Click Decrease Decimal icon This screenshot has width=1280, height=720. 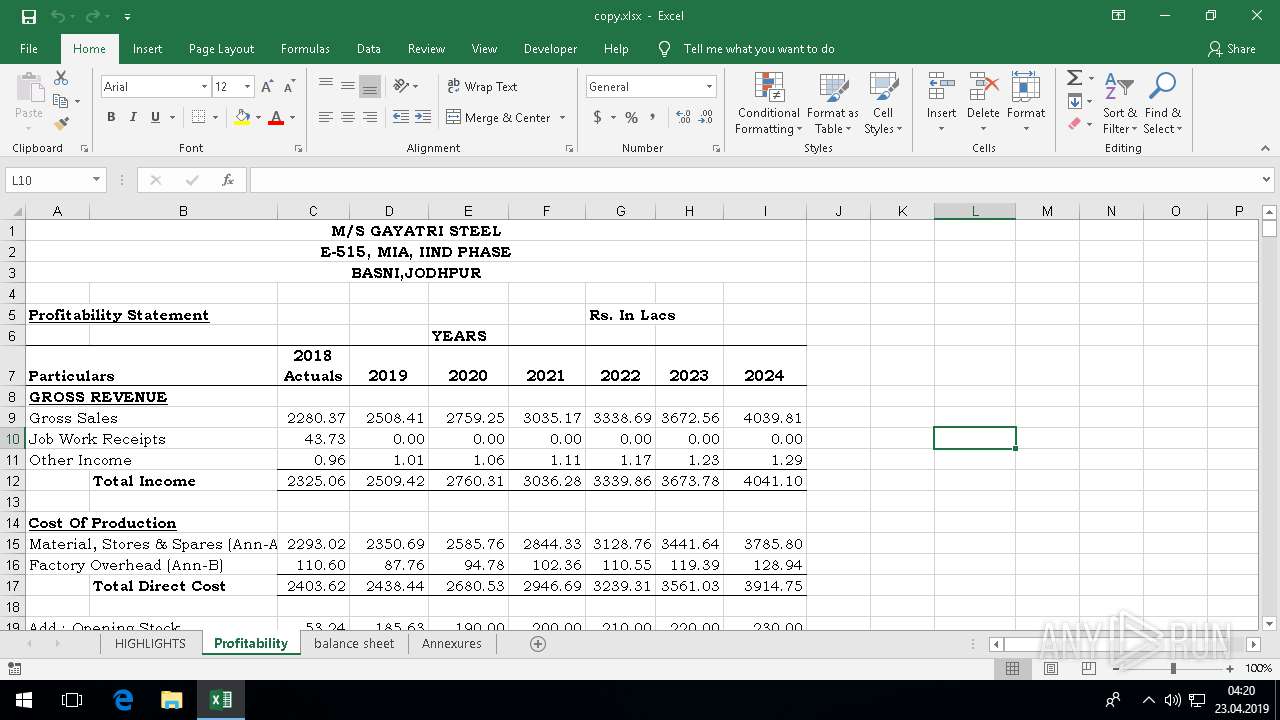coord(706,117)
